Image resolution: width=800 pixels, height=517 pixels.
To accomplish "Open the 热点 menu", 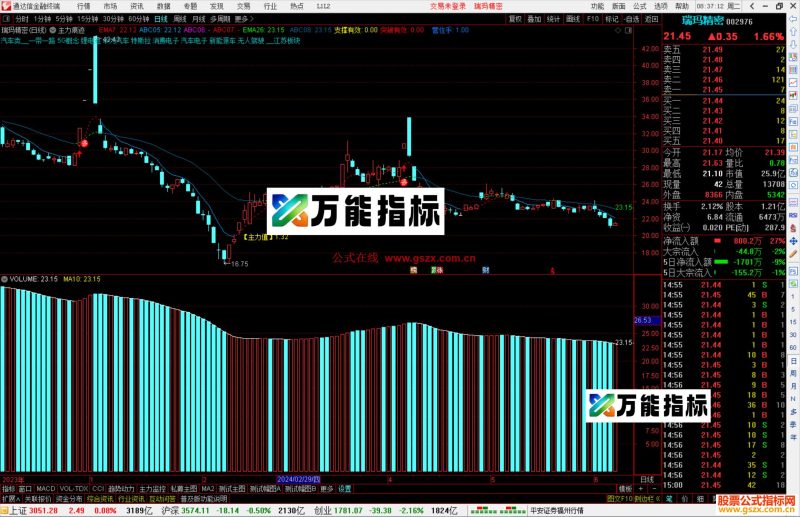I will coord(296,6).
